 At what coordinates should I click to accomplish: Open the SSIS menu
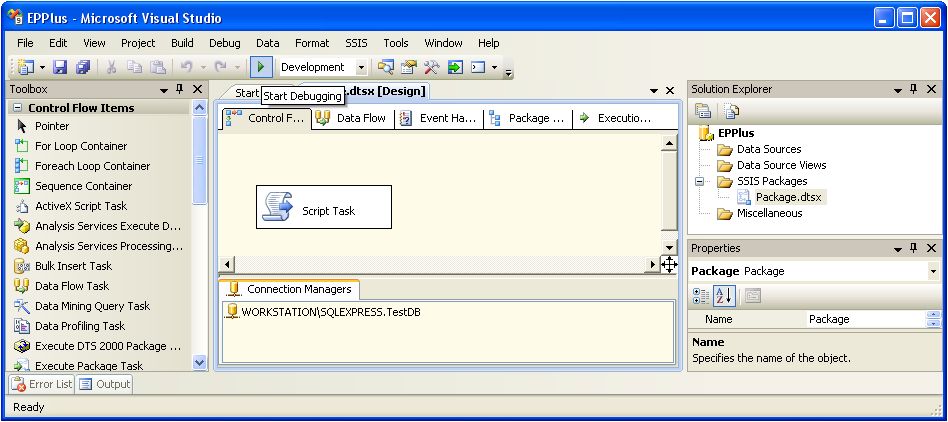(x=356, y=43)
